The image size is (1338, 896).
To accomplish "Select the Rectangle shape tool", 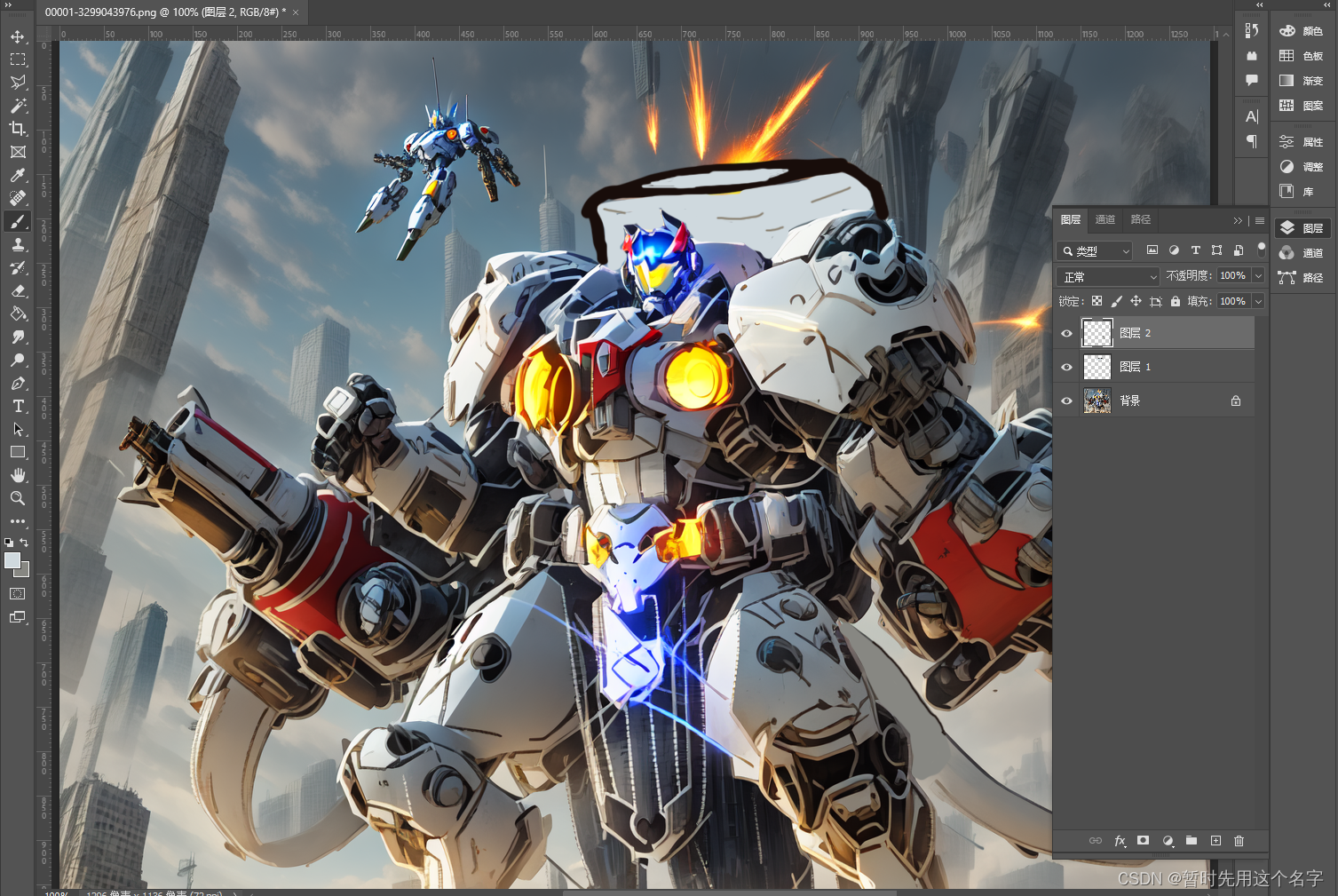I will [x=18, y=452].
